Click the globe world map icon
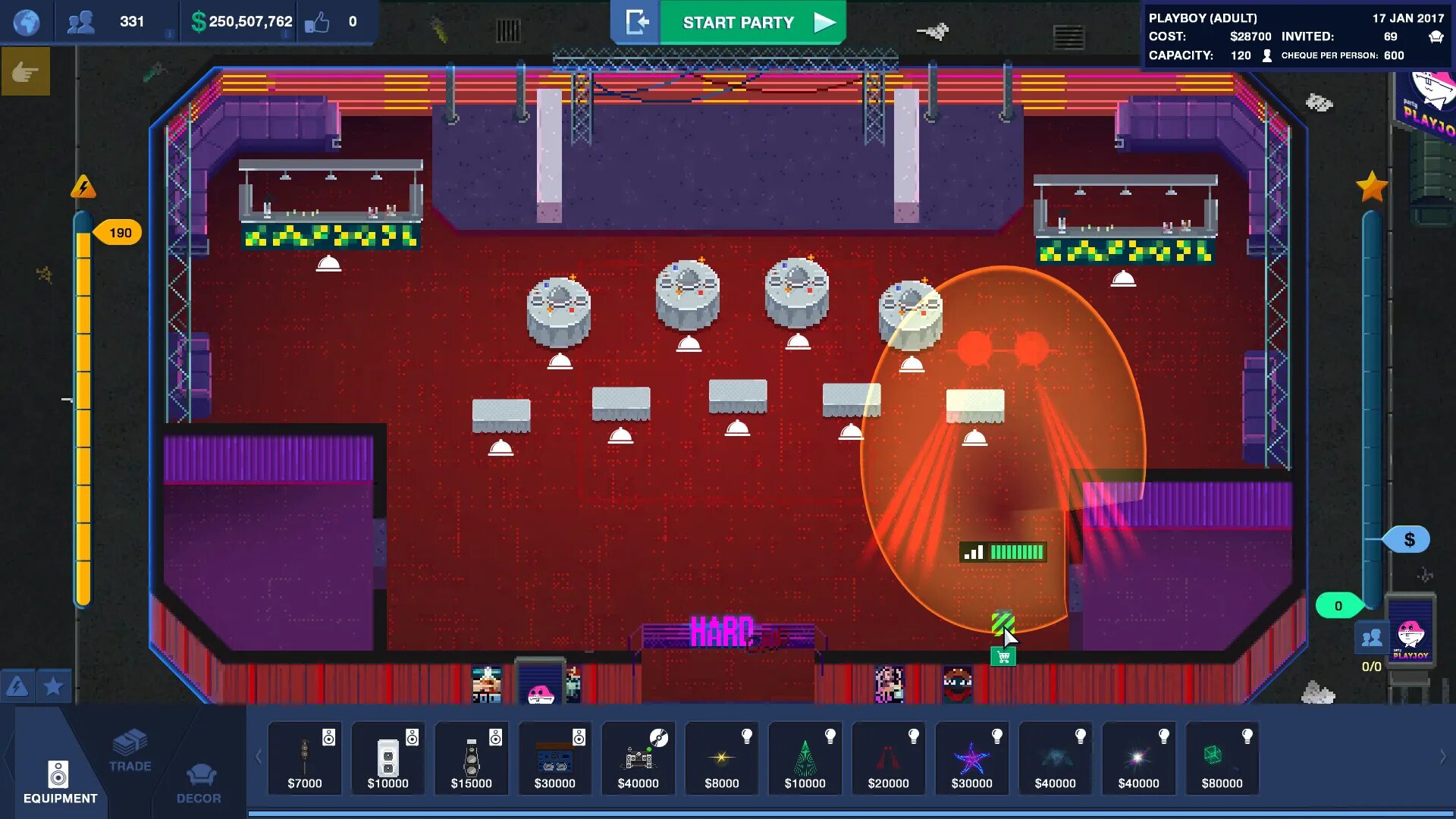 point(27,22)
